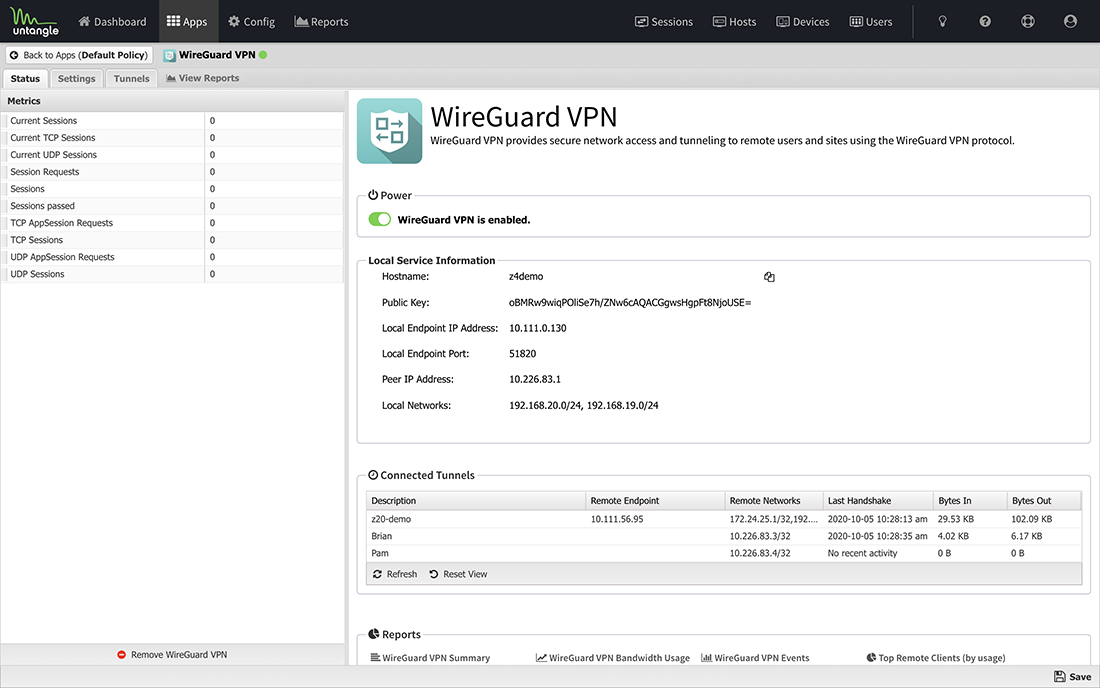The height and width of the screenshot is (688, 1100).
Task: Click the Metrics panel header
Action: pyautogui.click(x=173, y=101)
